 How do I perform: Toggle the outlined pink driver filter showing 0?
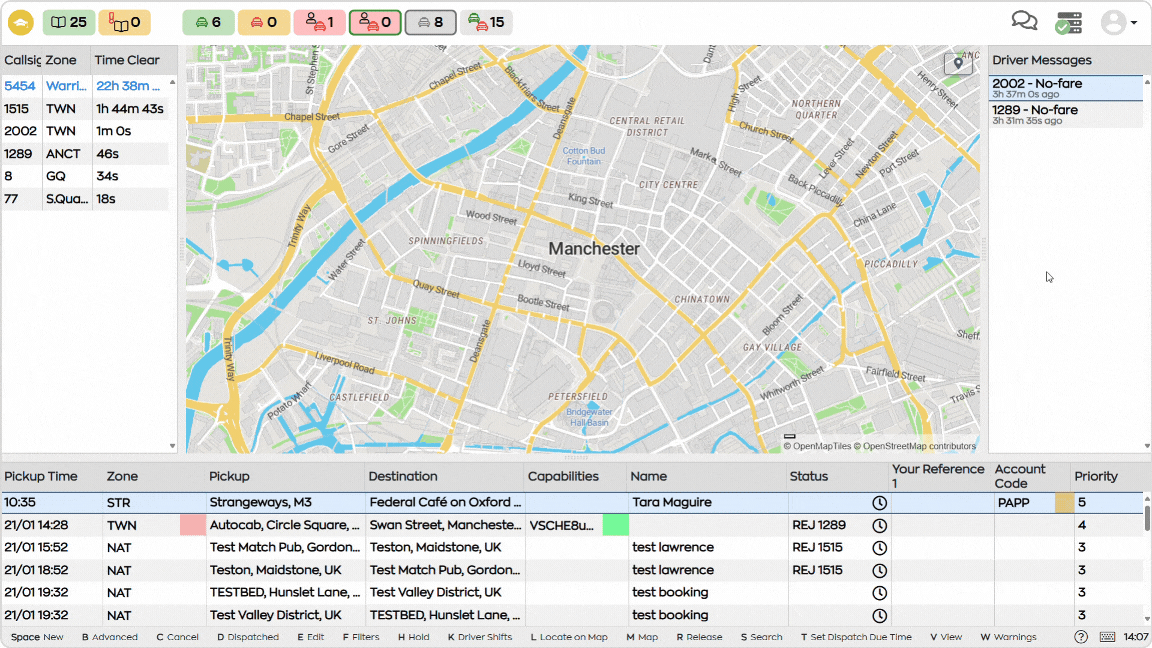point(375,23)
